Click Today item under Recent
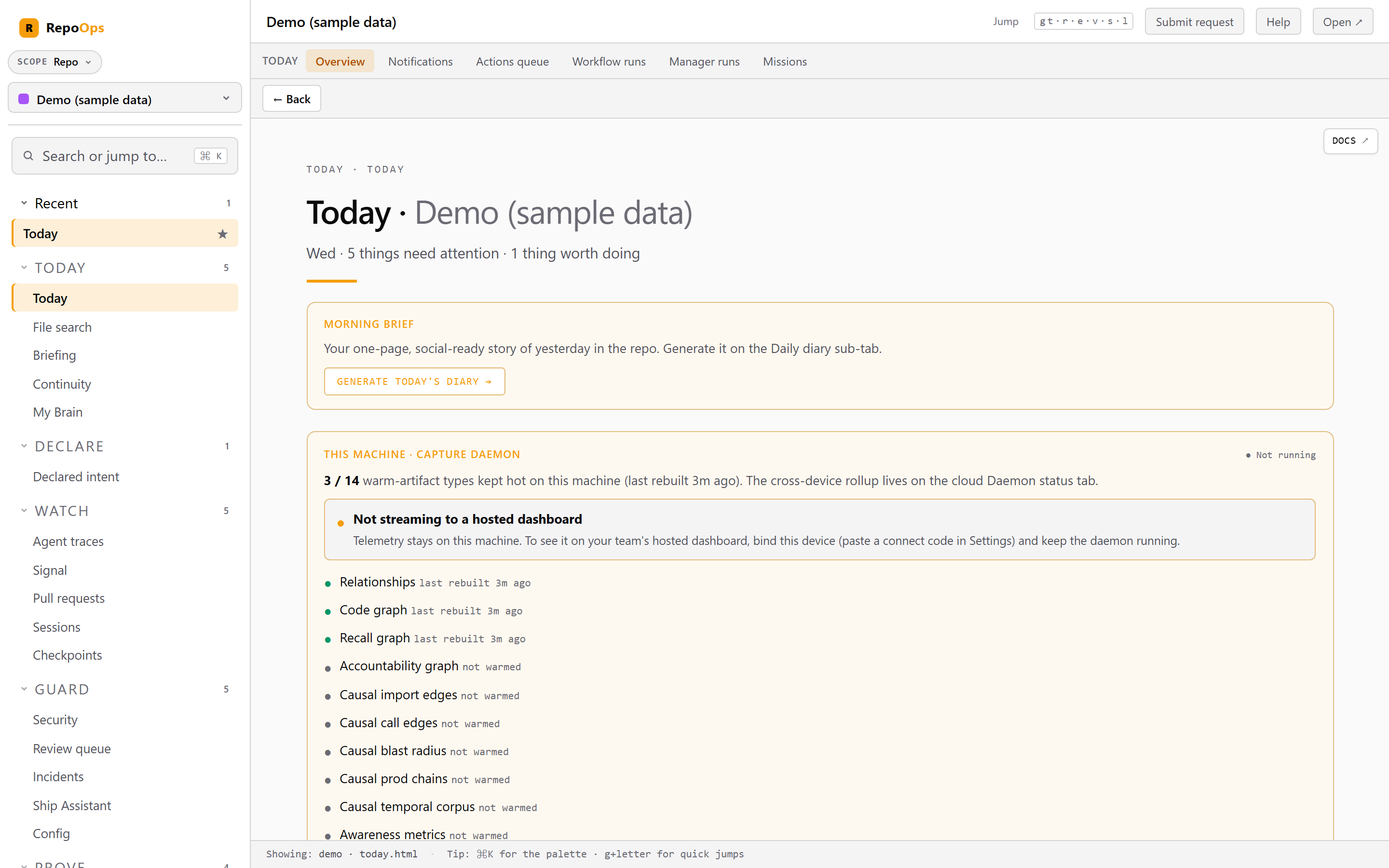This screenshot has height=868, width=1389. pyautogui.click(x=124, y=233)
